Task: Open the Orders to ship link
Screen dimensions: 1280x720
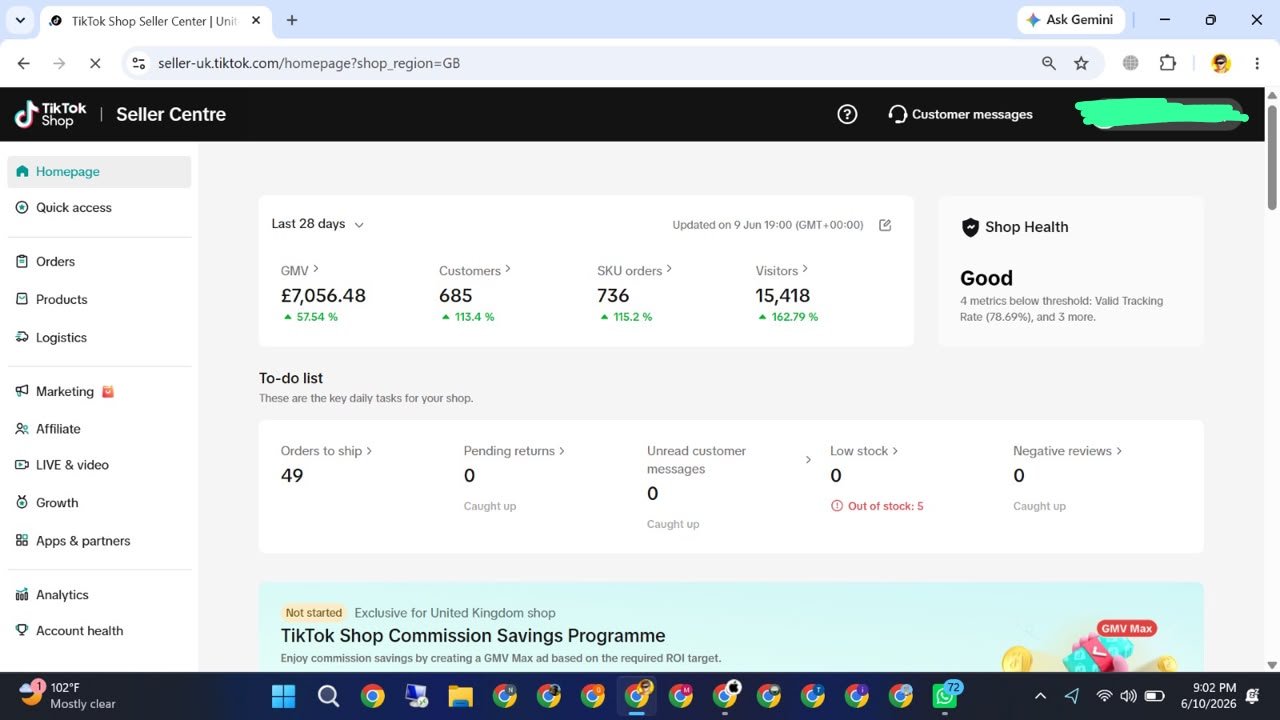Action: 327,451
